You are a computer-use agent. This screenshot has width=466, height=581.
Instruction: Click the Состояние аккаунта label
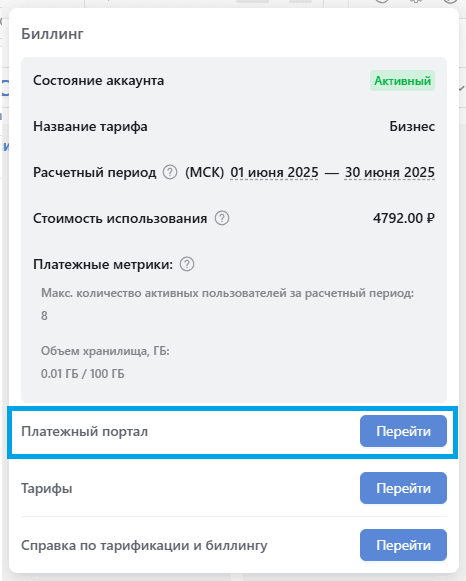[x=99, y=80]
